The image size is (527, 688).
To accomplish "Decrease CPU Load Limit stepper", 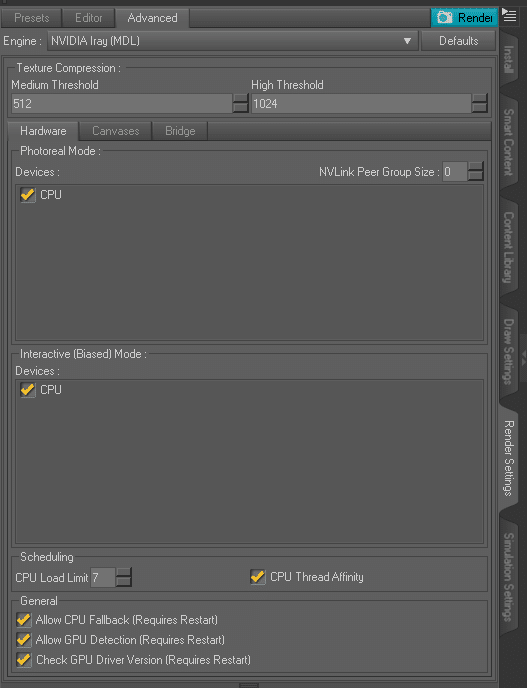I will point(124,582).
